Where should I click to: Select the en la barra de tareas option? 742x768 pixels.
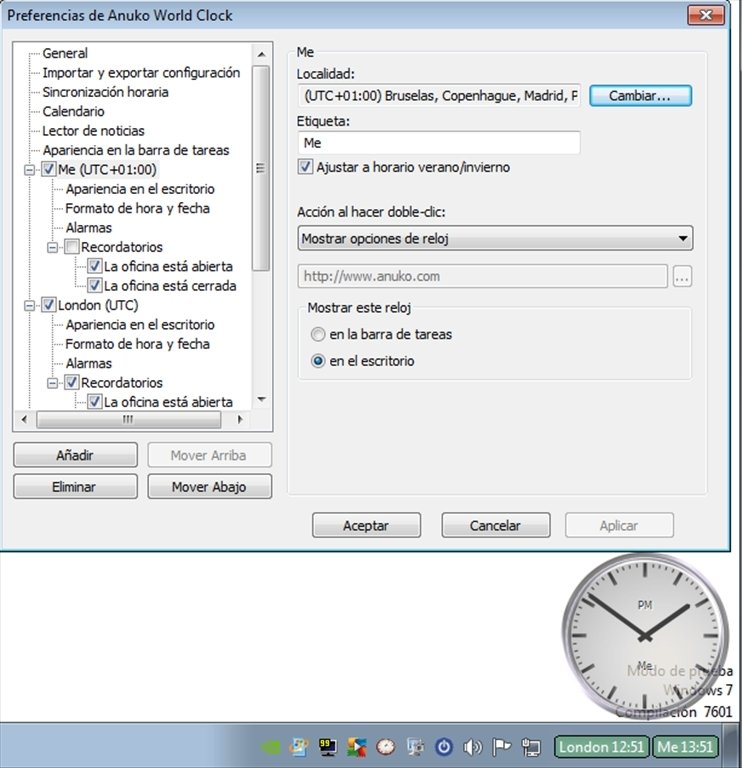tap(318, 335)
